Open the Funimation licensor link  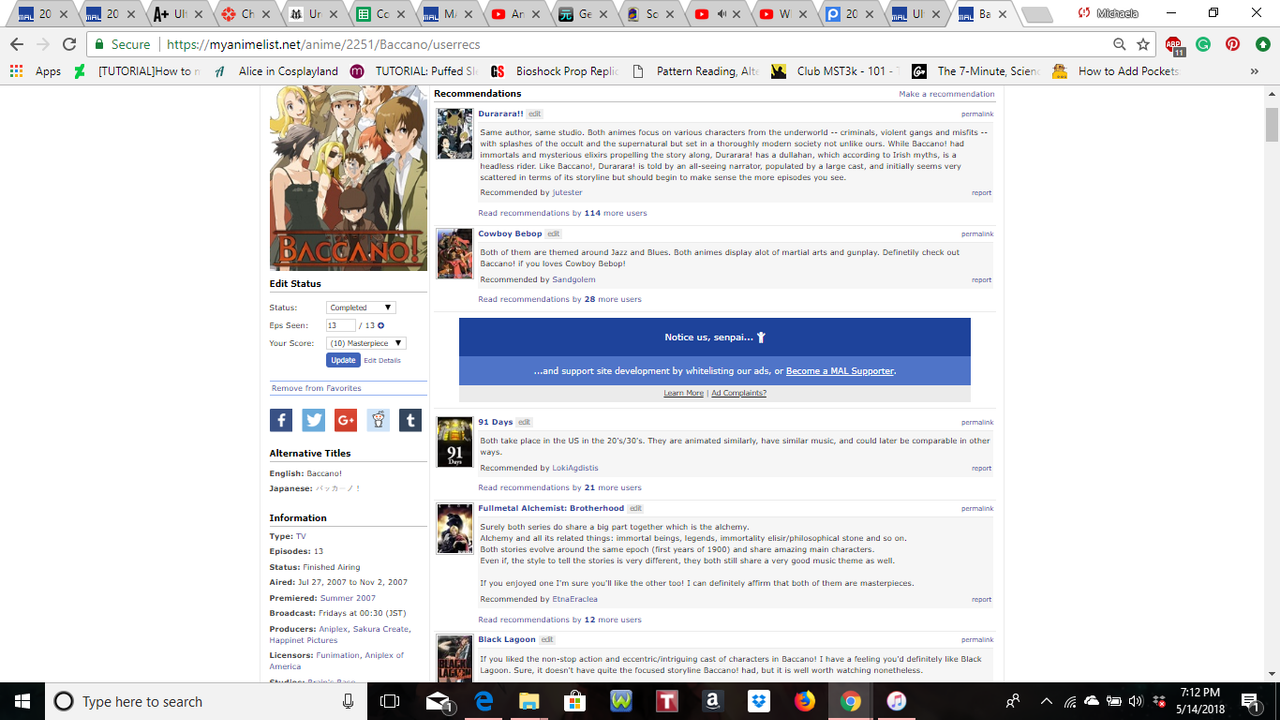click(338, 655)
